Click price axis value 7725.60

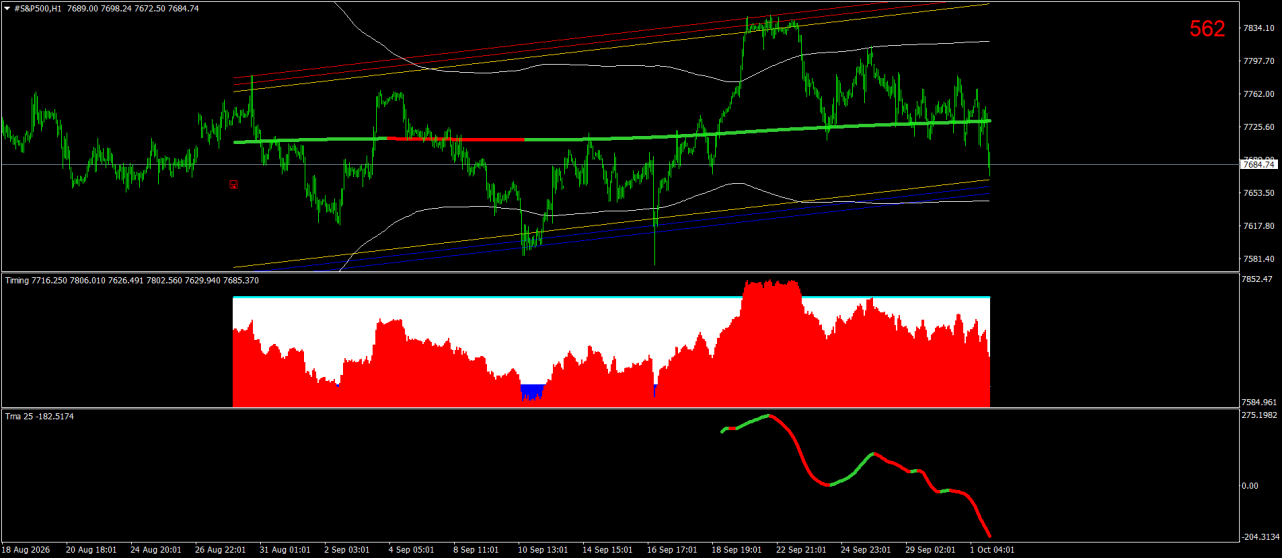[1259, 127]
